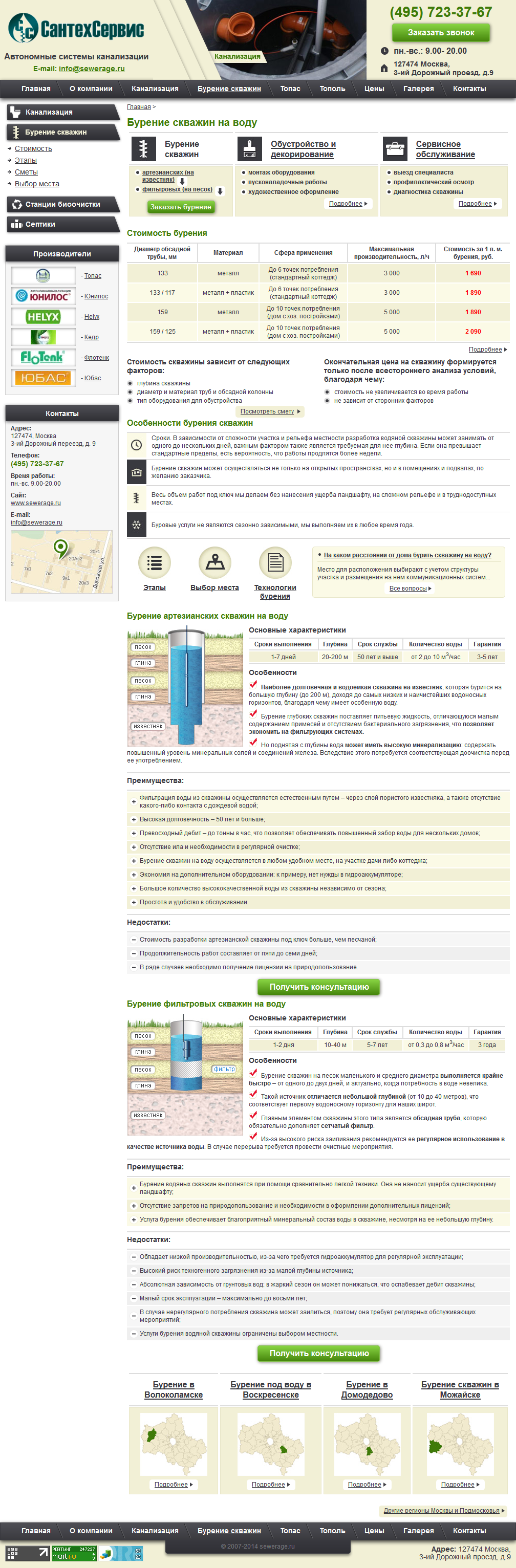Open Сметы in the sidebar submenu
The image size is (516, 1568).
(26, 172)
